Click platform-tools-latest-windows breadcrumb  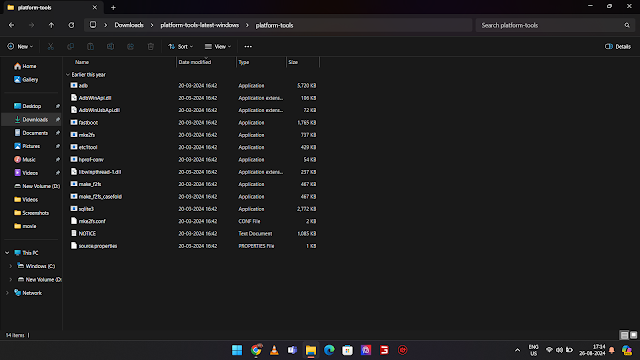[x=200, y=25]
